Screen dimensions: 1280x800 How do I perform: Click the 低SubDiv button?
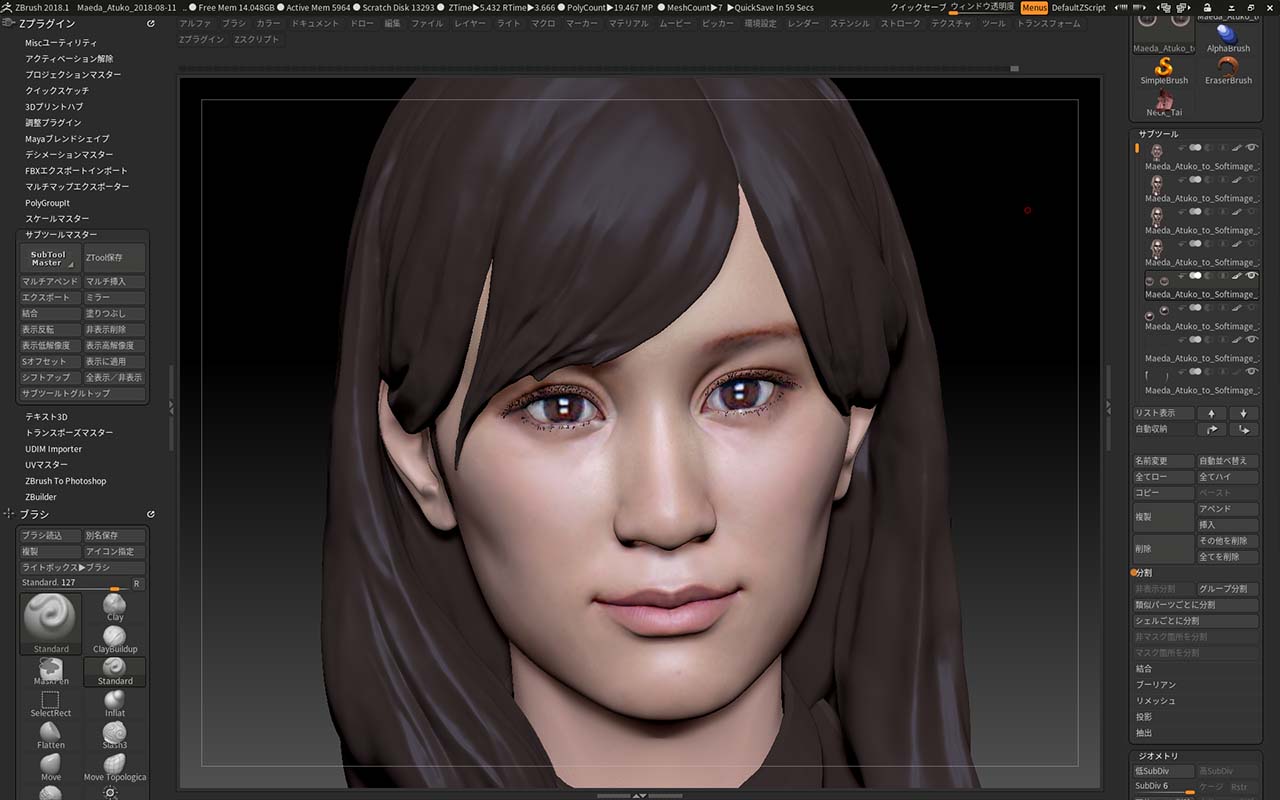pyautogui.click(x=1164, y=771)
